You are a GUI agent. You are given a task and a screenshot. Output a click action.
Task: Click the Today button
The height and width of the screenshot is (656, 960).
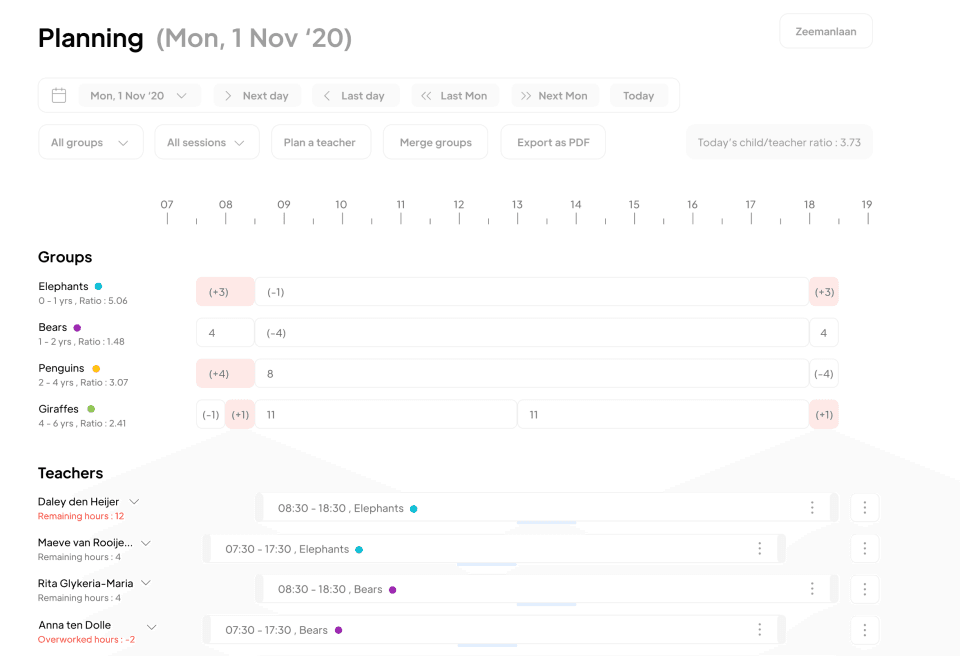coord(639,96)
